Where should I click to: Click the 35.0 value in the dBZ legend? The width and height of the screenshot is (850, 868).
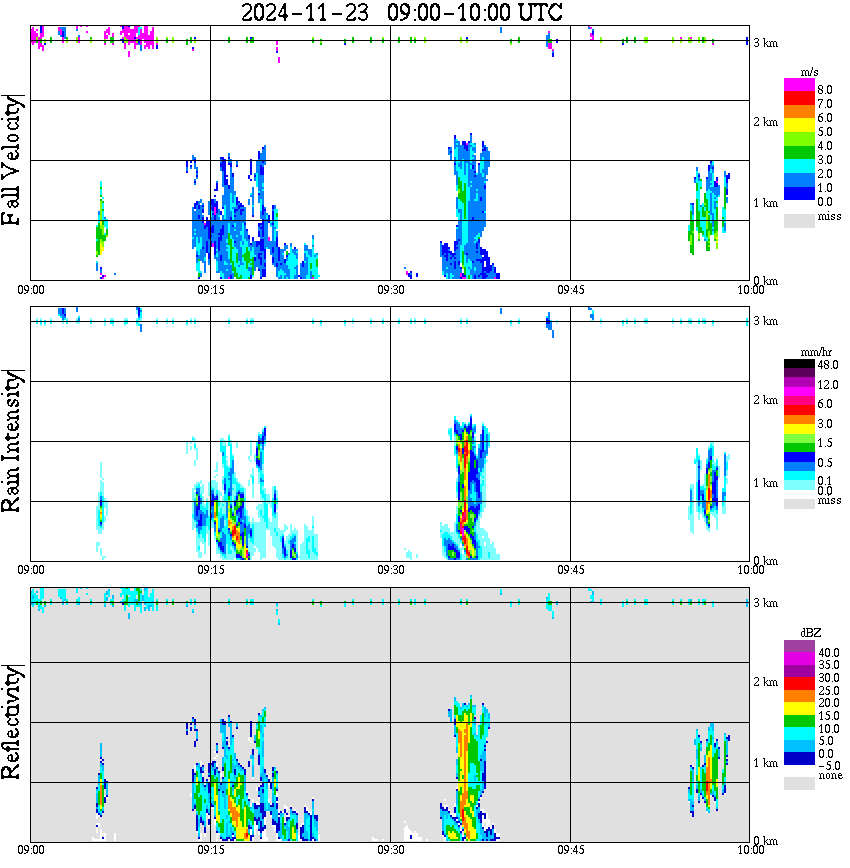tap(829, 665)
